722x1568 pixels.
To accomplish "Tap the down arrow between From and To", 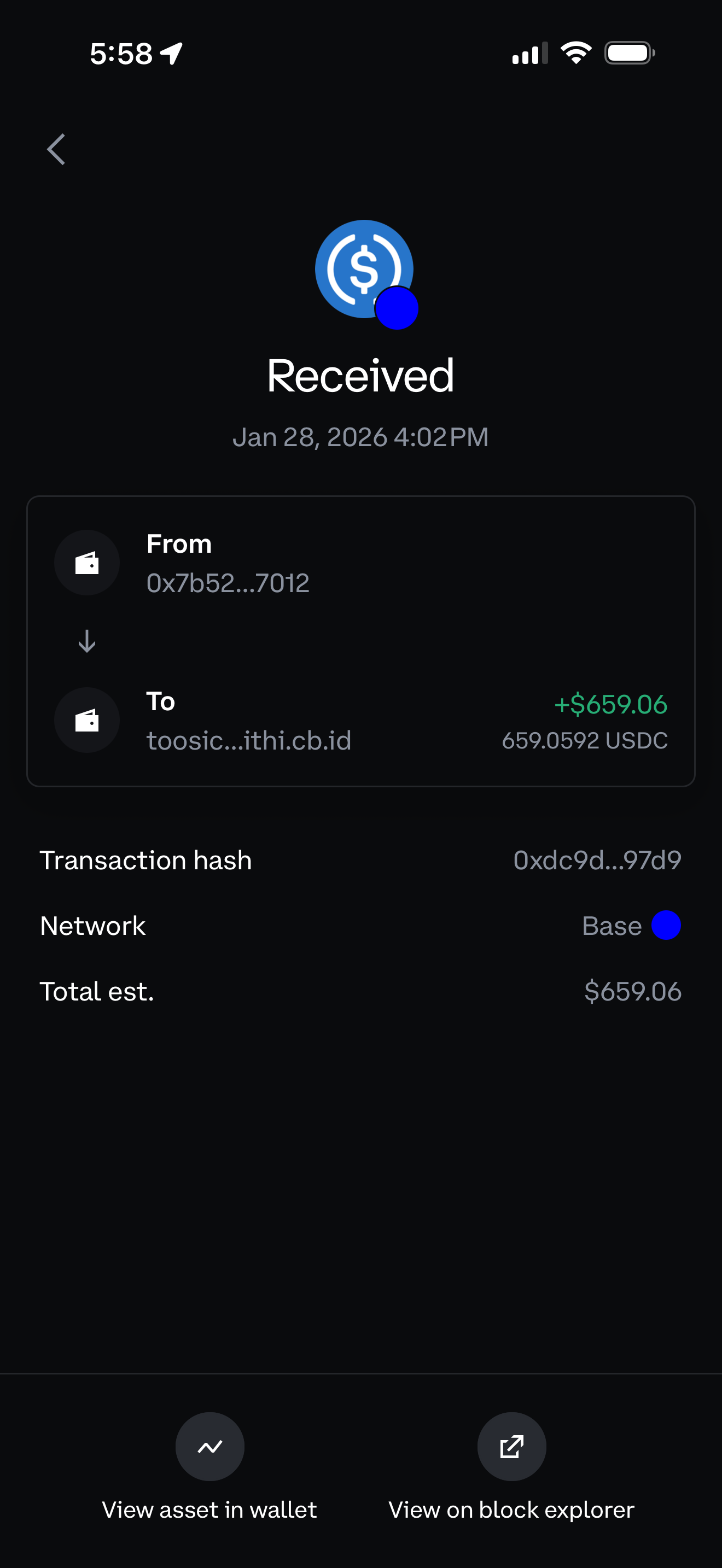I will pyautogui.click(x=87, y=641).
